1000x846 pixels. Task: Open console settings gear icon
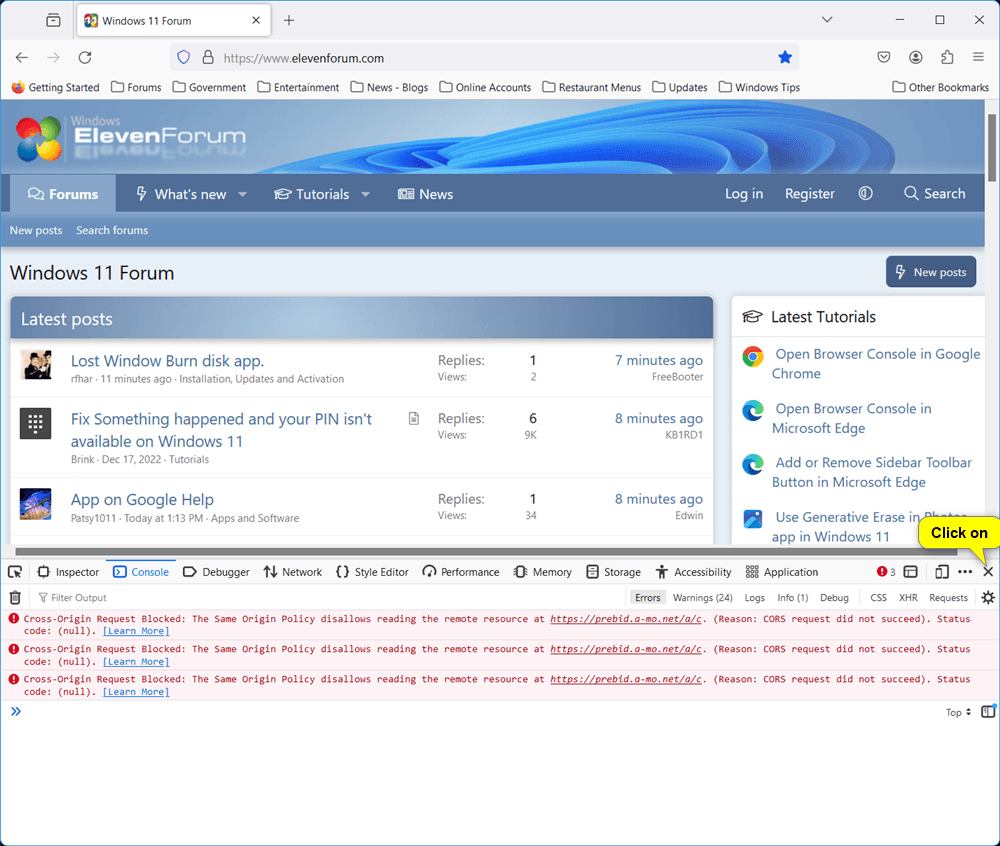tap(988, 597)
